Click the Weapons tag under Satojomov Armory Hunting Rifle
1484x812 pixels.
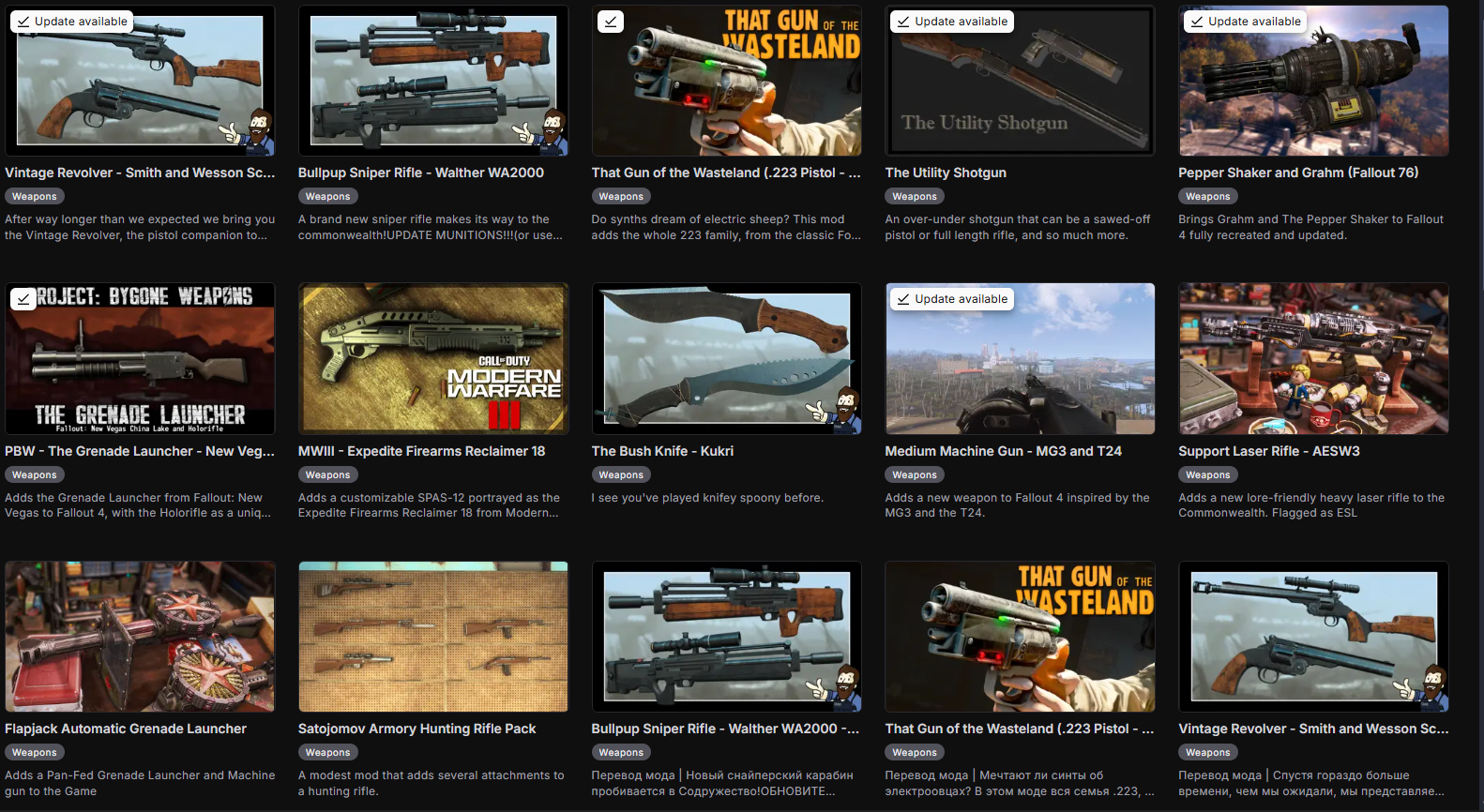[328, 753]
